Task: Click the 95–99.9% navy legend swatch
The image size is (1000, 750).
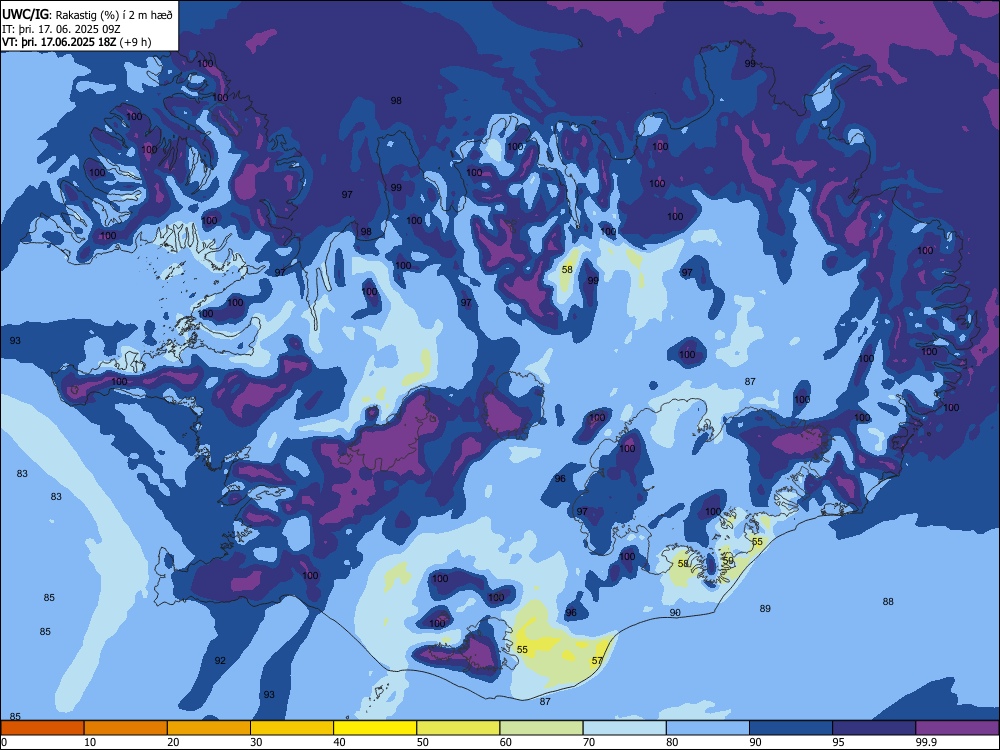Action: coord(874,728)
